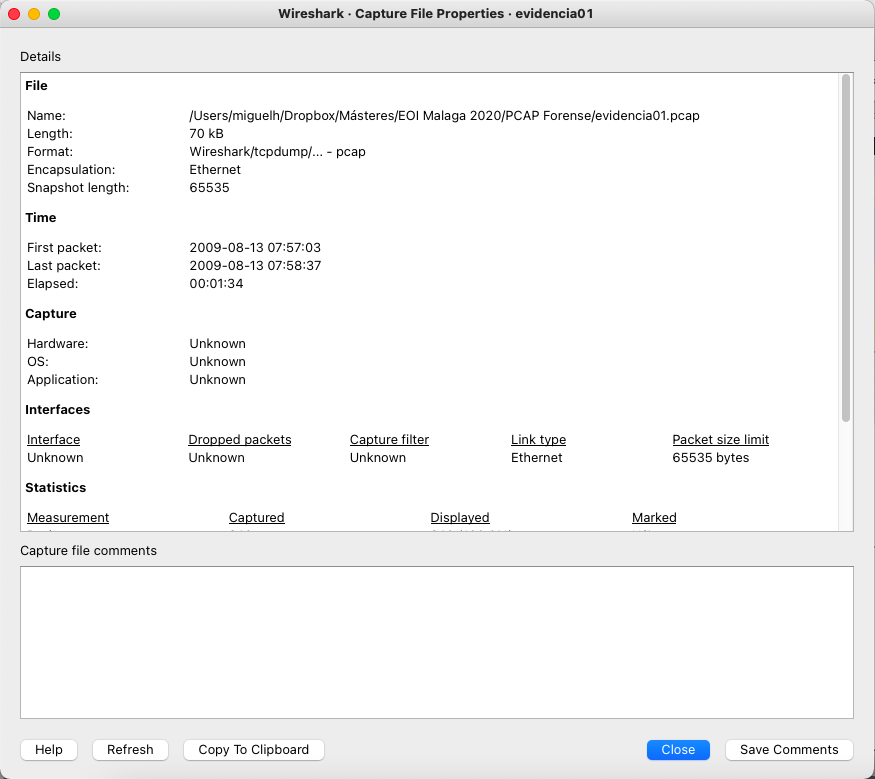Screen dimensions: 875x779
Task: Copy capture details to clipboard
Action: tap(254, 750)
